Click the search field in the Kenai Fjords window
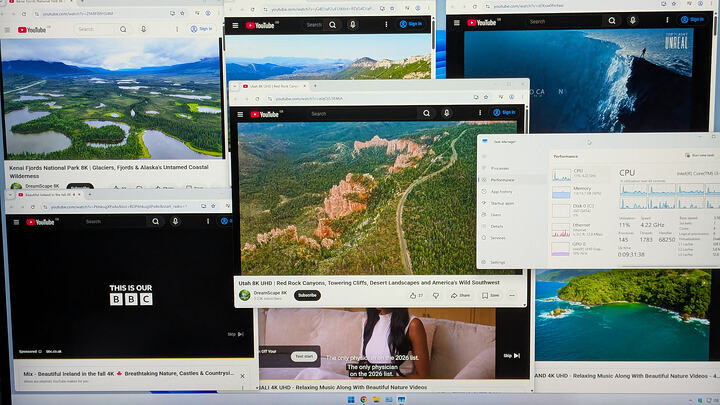Screen dimensions: 720x405 pyautogui.click(x=94, y=29)
